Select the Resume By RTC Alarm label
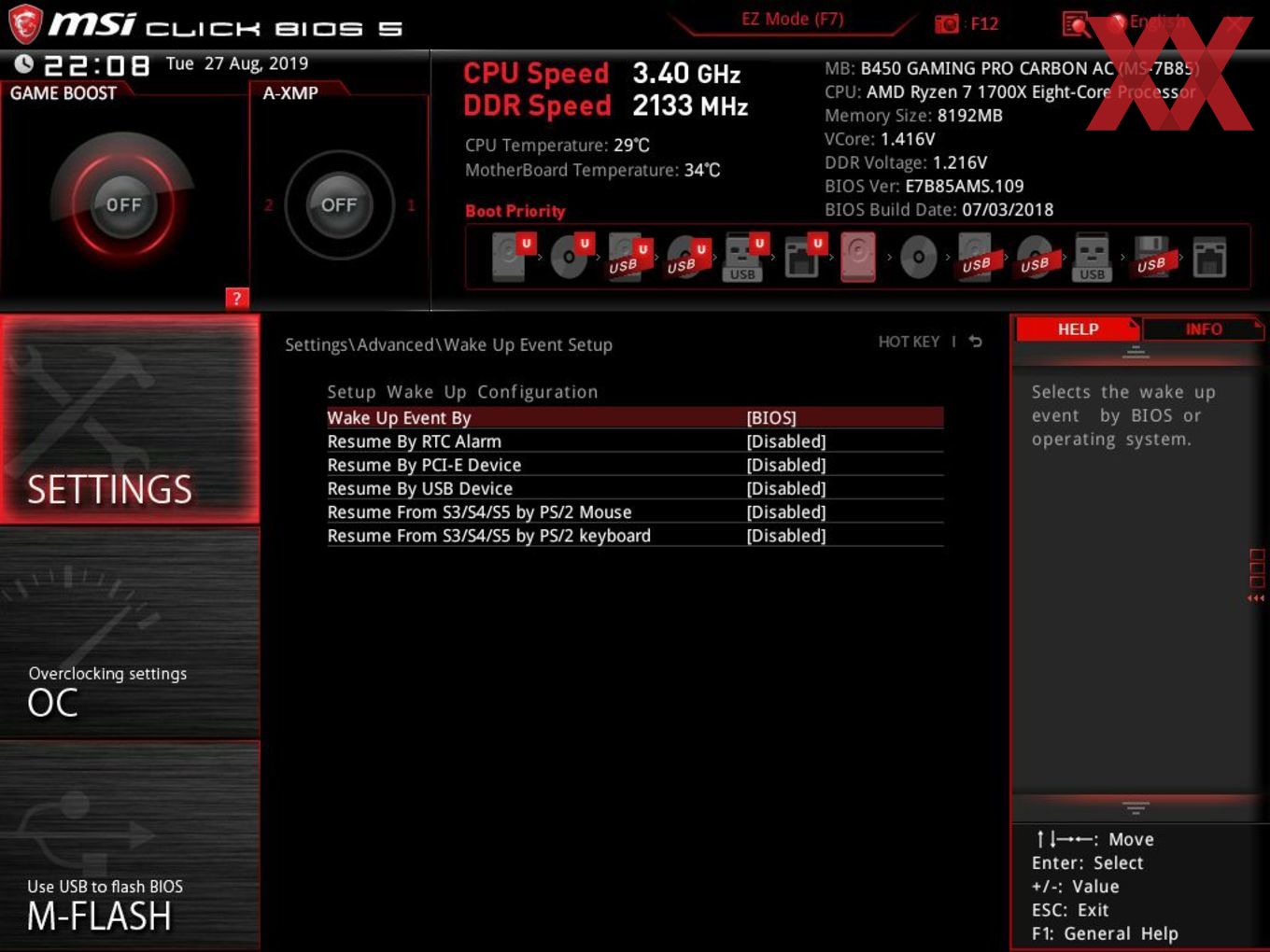Screen dimensions: 1270x952 (414, 441)
